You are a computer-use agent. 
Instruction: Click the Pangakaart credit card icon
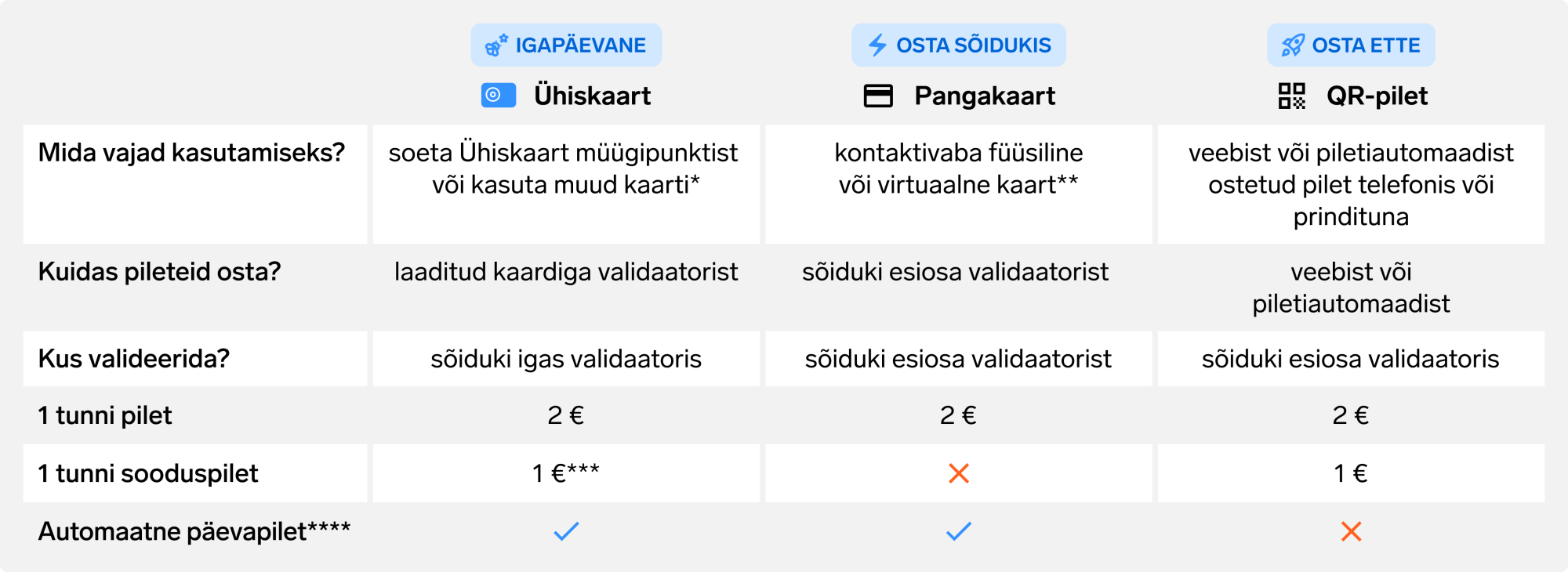click(877, 96)
